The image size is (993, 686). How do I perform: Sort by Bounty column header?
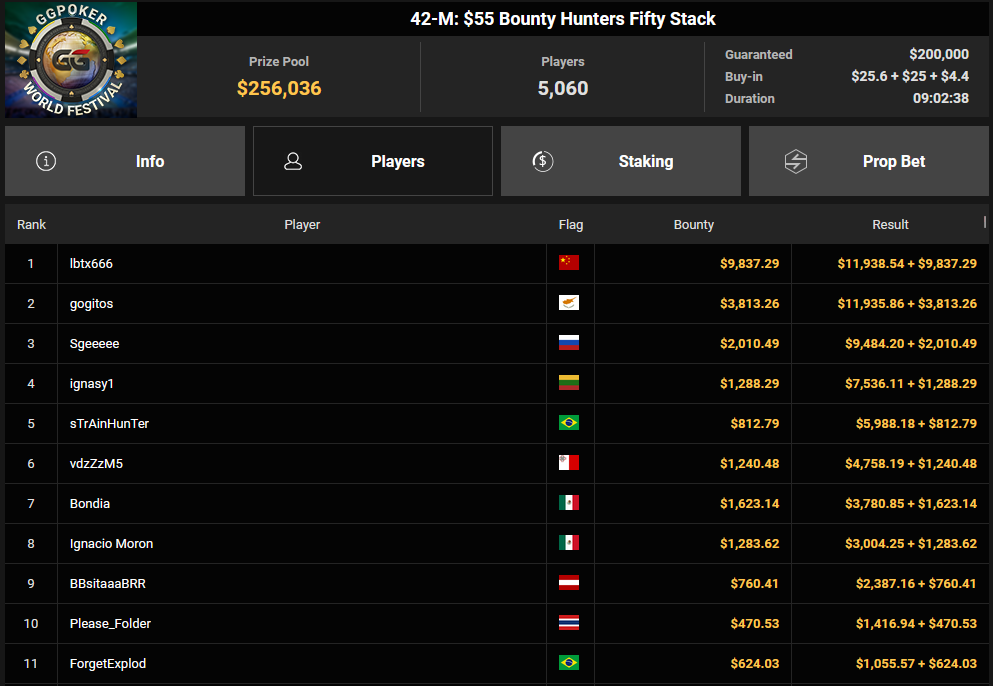point(693,225)
